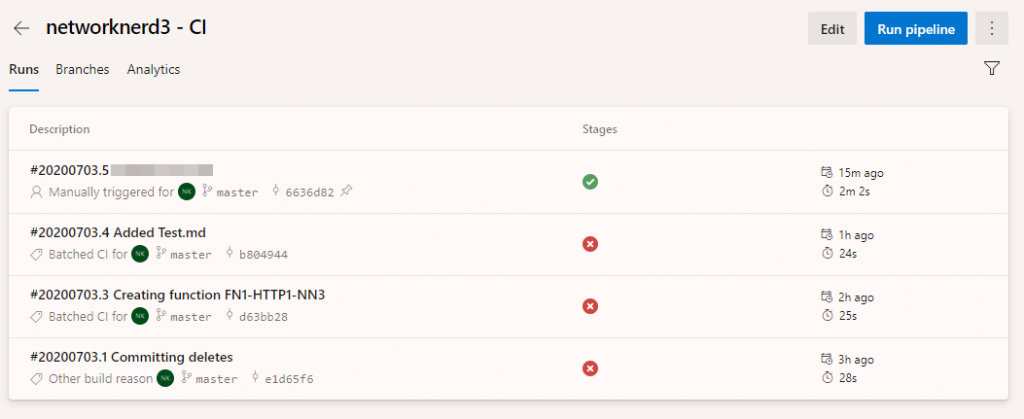Open run #20200703.1 Committing deletes
1024x419 pixels.
131,357
